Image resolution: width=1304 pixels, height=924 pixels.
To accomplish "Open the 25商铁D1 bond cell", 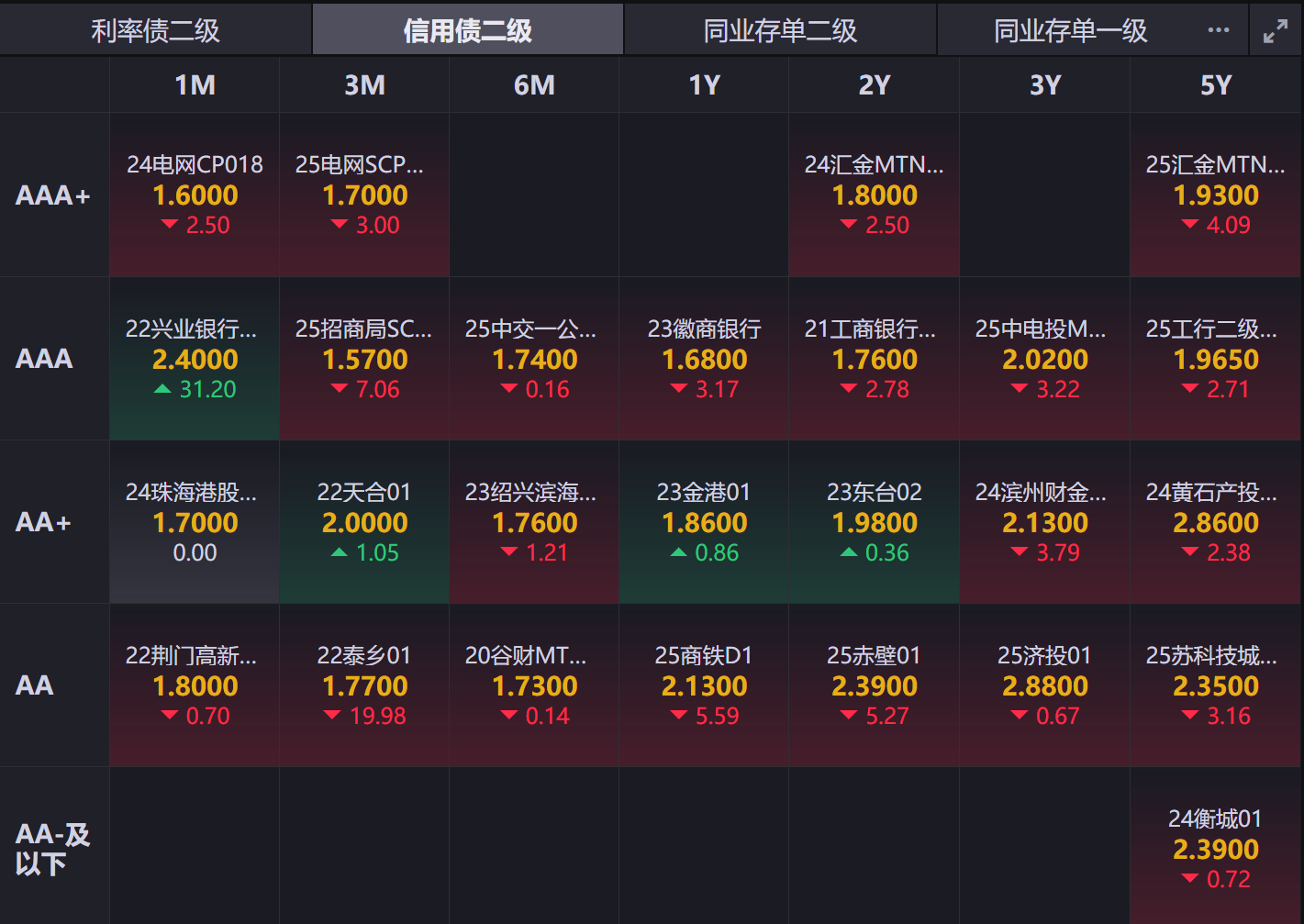I will (704, 685).
